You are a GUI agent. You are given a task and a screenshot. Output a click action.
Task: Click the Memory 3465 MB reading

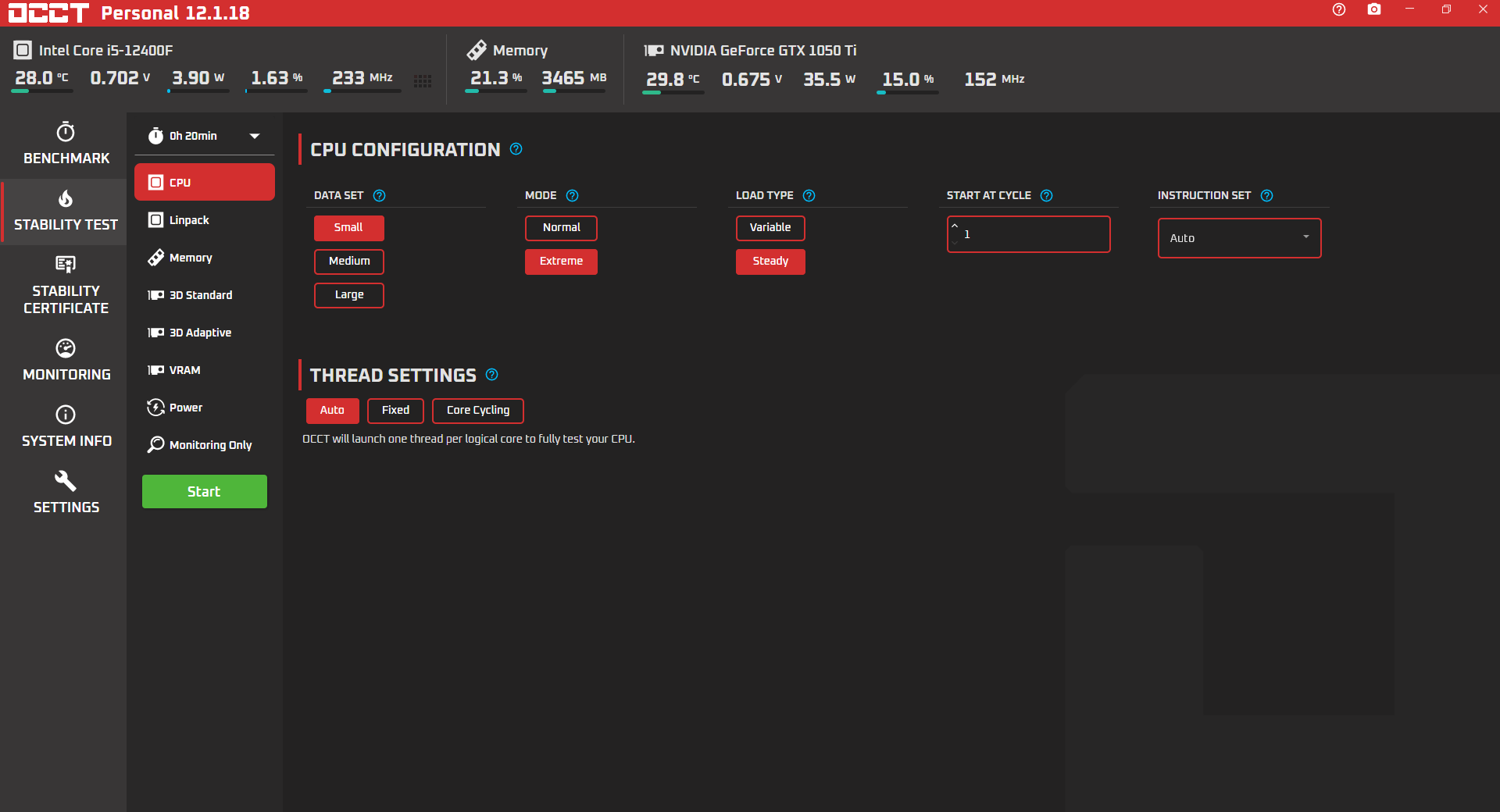[574, 78]
